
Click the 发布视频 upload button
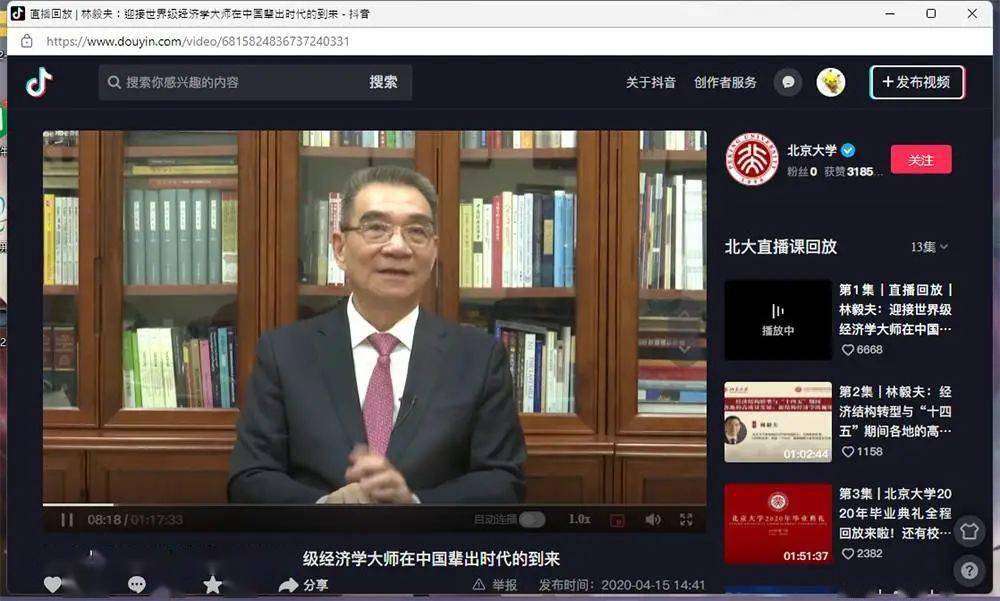916,83
